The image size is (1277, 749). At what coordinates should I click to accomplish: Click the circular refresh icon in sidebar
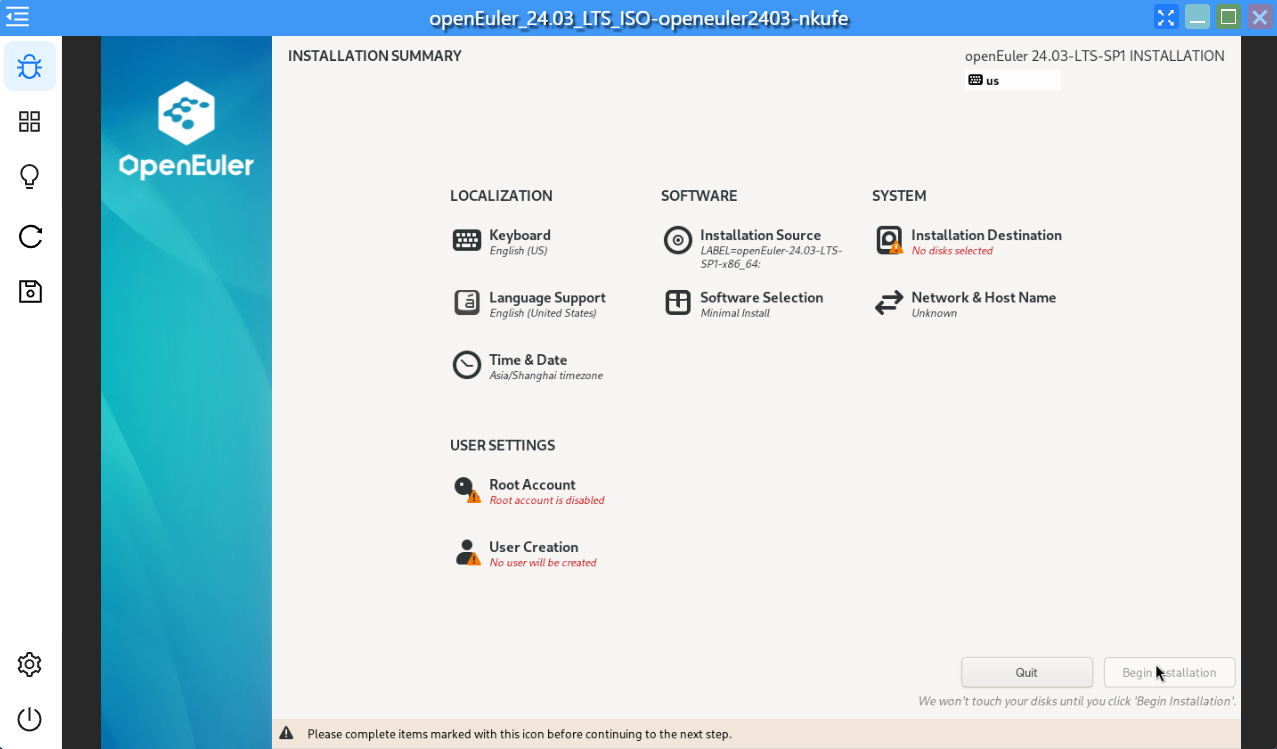point(30,237)
